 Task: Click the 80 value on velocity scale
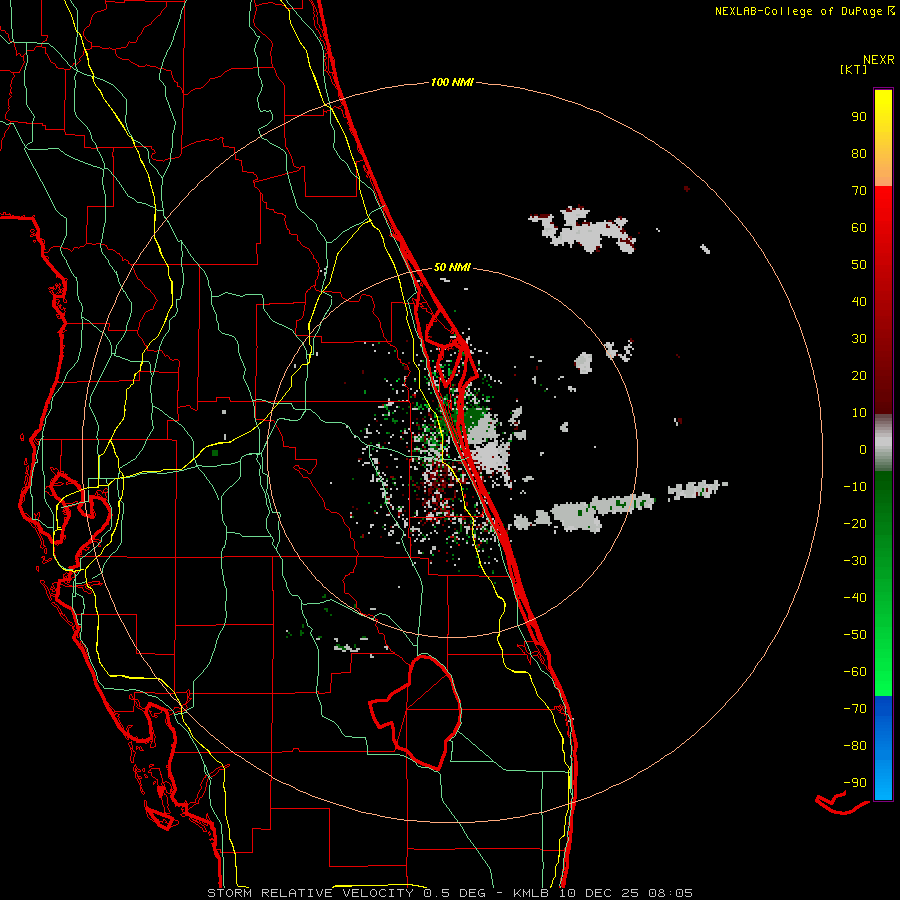tap(859, 153)
